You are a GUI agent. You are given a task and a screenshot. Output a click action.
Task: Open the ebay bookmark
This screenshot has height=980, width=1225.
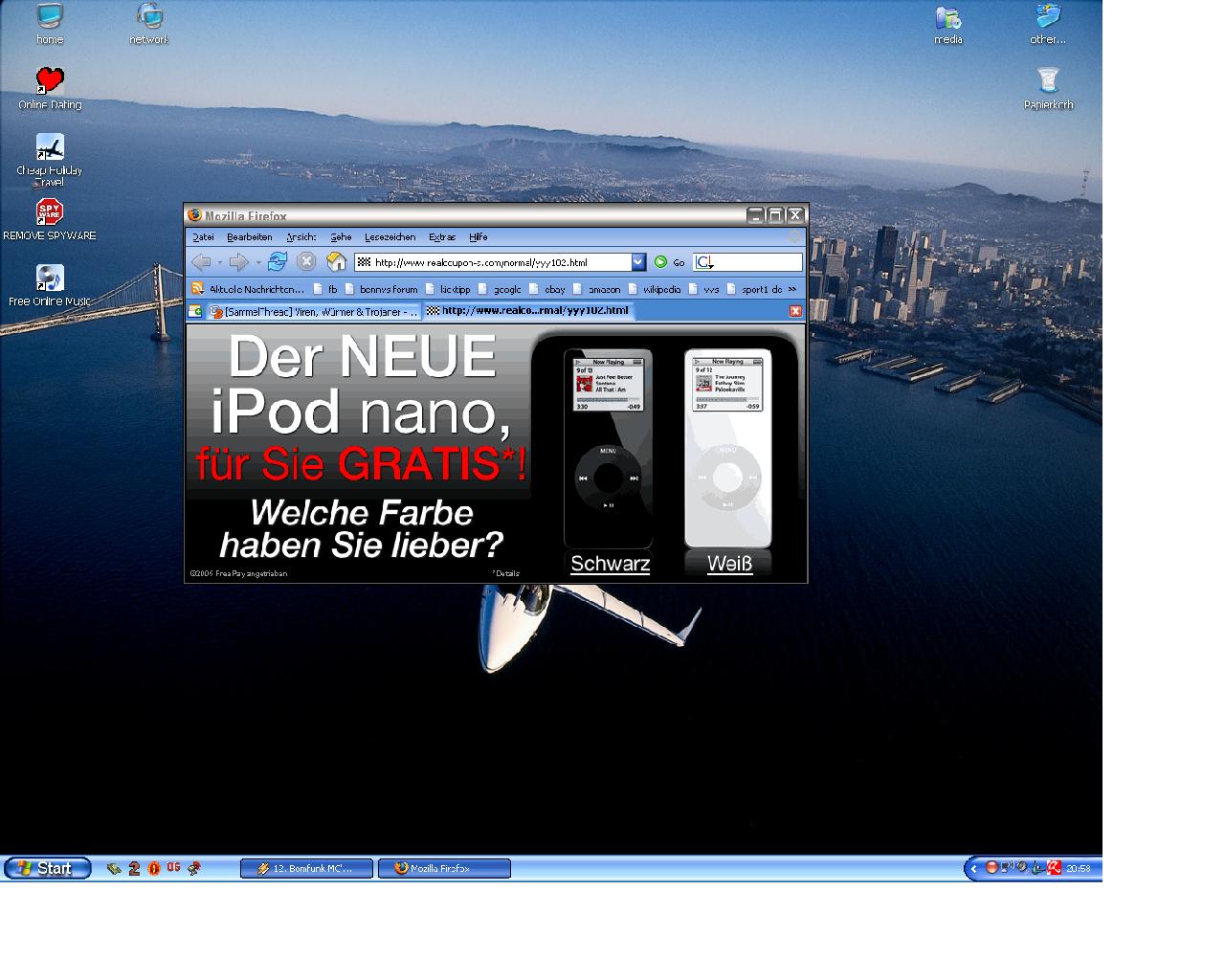point(547,289)
